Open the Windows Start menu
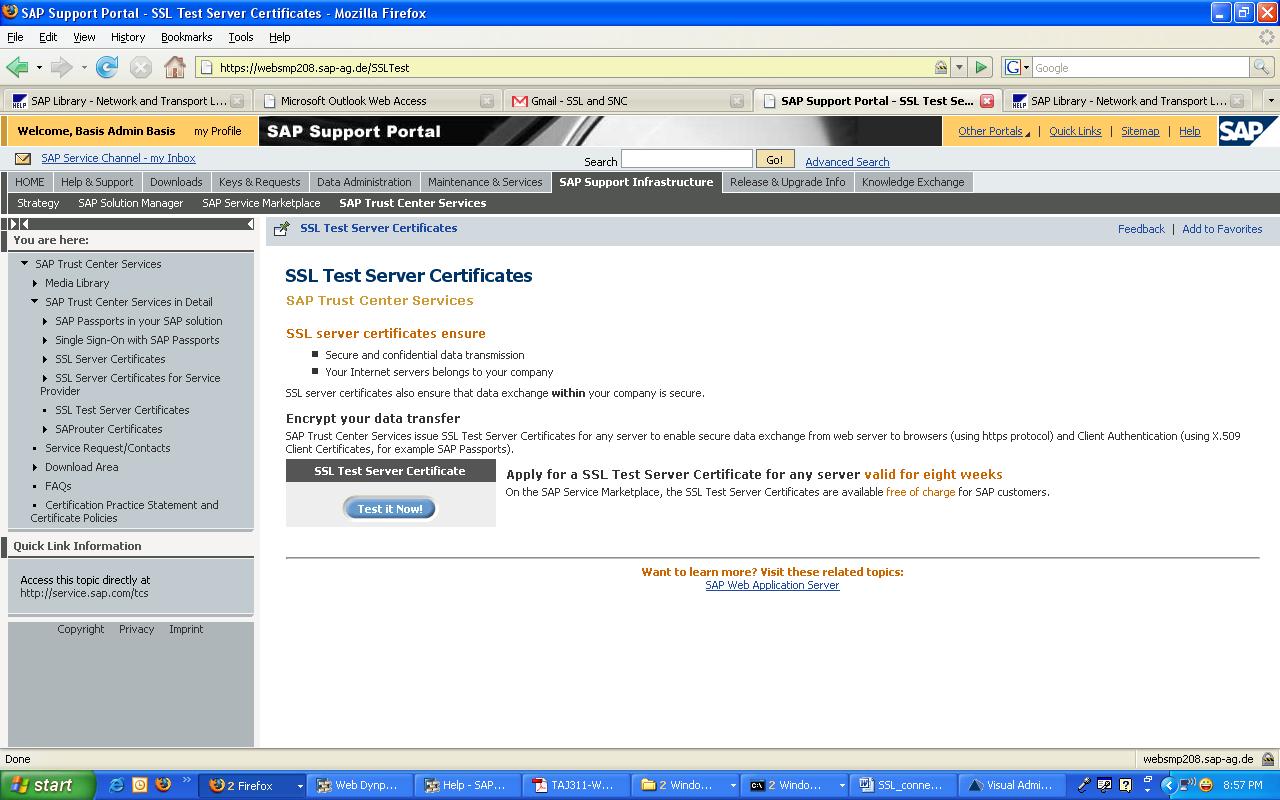This screenshot has height=800, width=1280. (x=47, y=785)
